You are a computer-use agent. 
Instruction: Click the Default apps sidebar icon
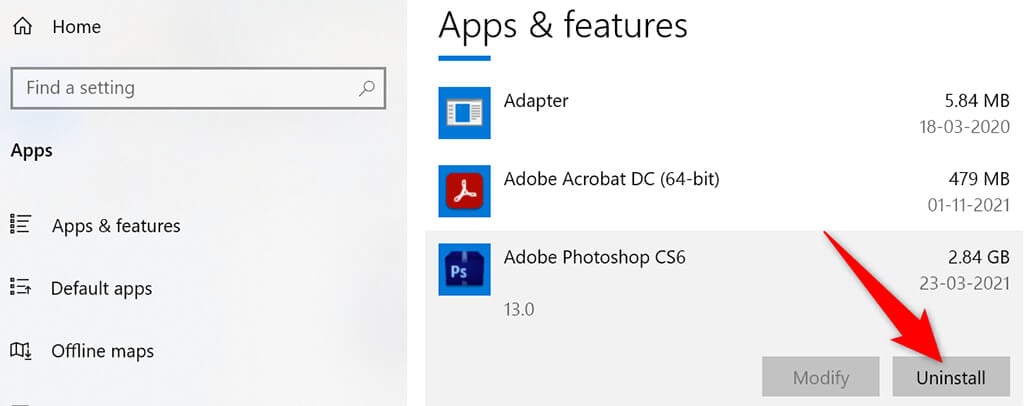pos(21,288)
